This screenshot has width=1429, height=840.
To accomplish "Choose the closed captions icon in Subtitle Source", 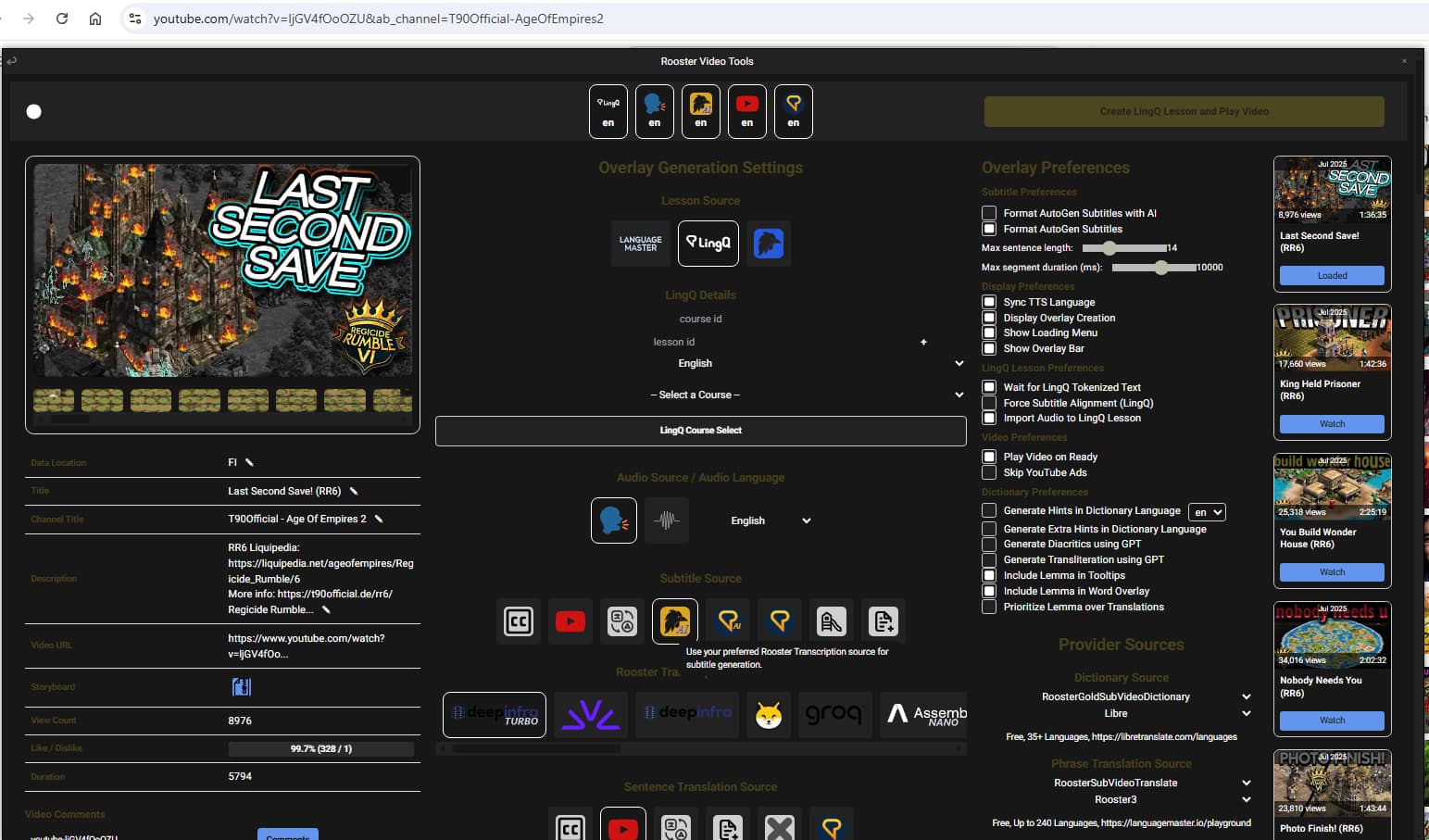I will pyautogui.click(x=519, y=621).
